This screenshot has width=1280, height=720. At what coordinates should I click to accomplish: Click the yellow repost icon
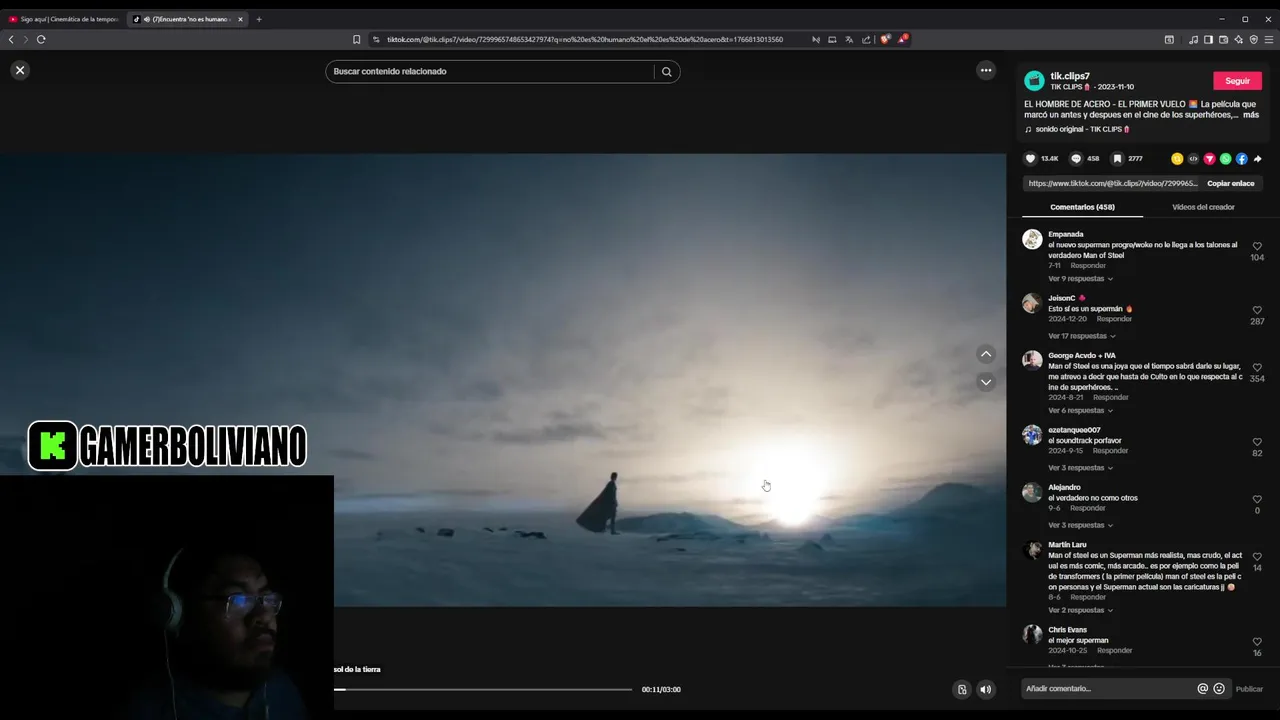point(1177,159)
